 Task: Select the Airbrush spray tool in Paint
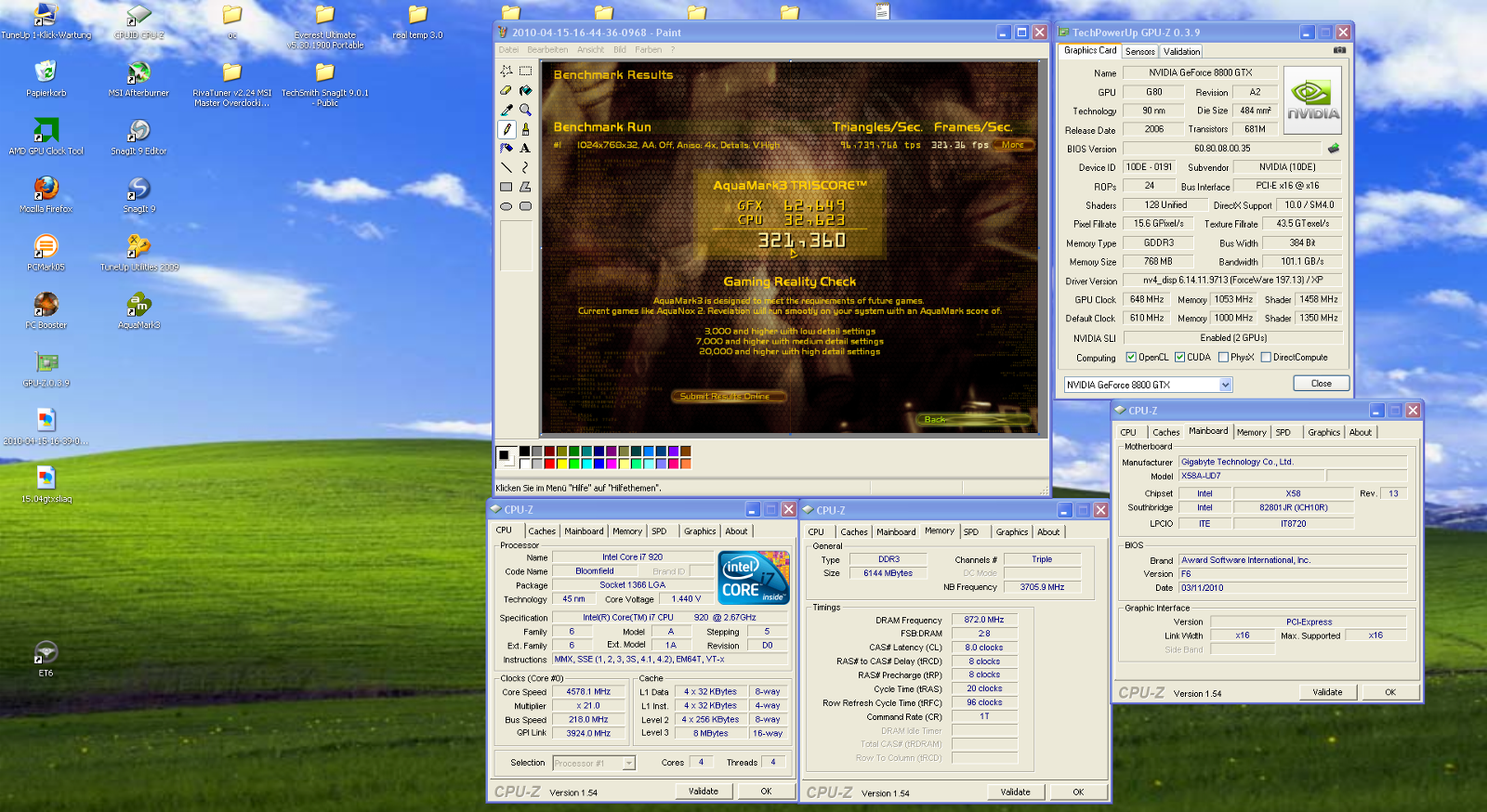point(507,148)
